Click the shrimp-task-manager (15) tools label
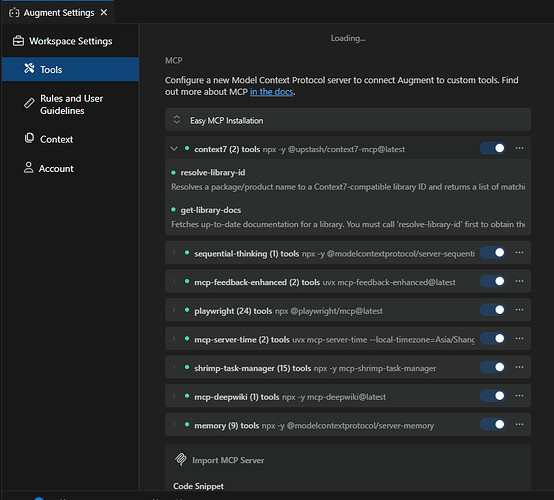This screenshot has height=500, width=554. click(x=253, y=368)
